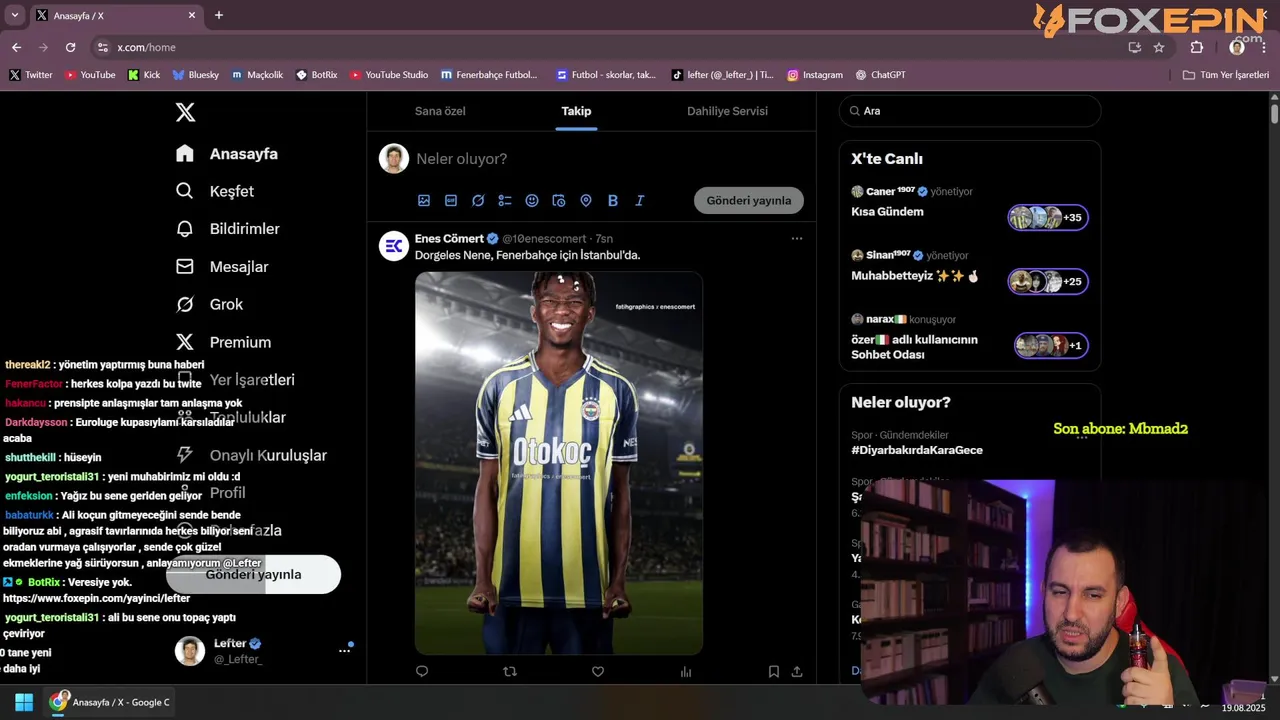Expand the Chrome tab search dropdown
Image resolution: width=1280 pixels, height=720 pixels.
coord(14,15)
